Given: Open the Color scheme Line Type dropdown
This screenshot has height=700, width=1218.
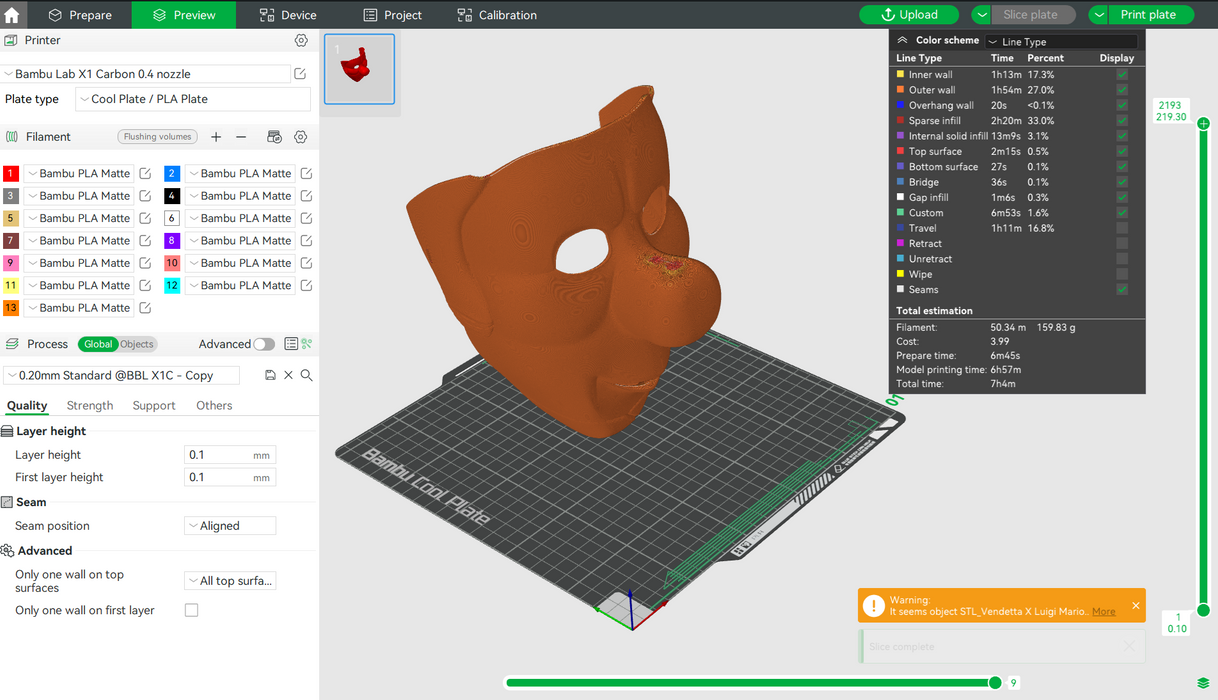Looking at the screenshot, I should pos(1060,42).
